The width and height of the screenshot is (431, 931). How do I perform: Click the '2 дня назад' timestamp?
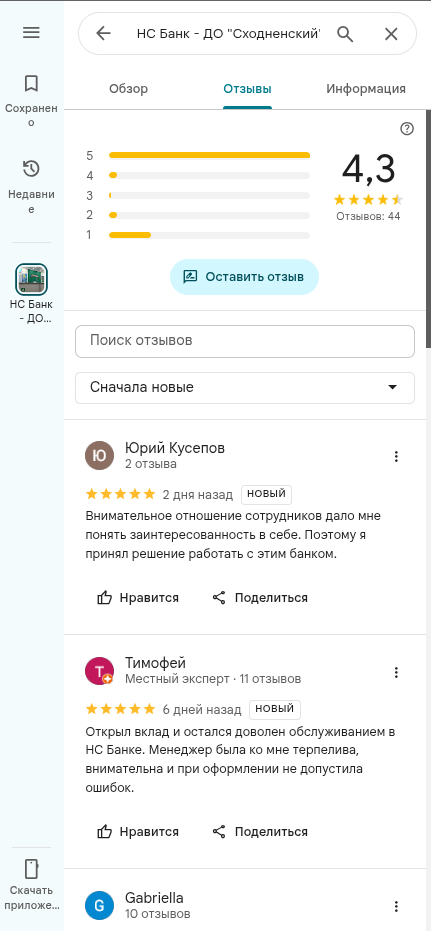pos(198,494)
